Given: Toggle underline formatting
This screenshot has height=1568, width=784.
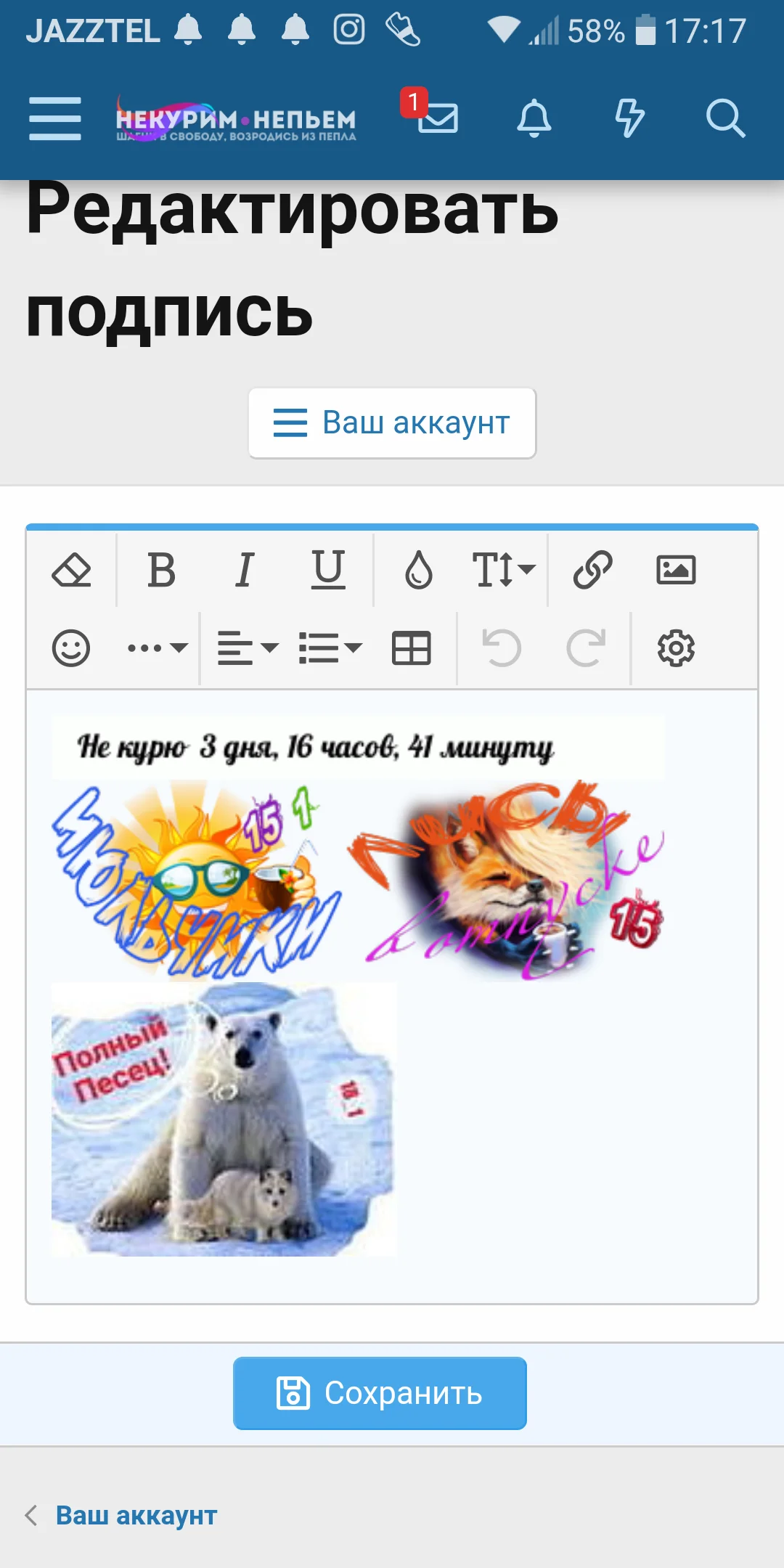Looking at the screenshot, I should [328, 570].
